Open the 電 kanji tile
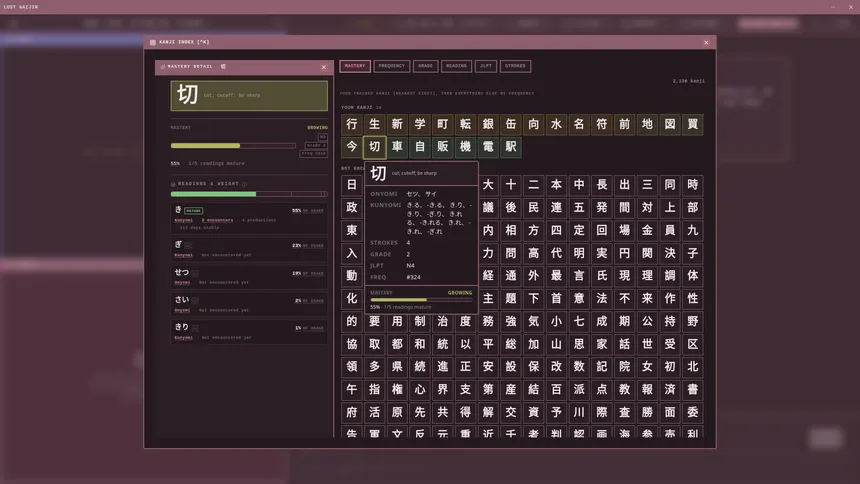Screen dimensions: 860x484 (x=488, y=147)
